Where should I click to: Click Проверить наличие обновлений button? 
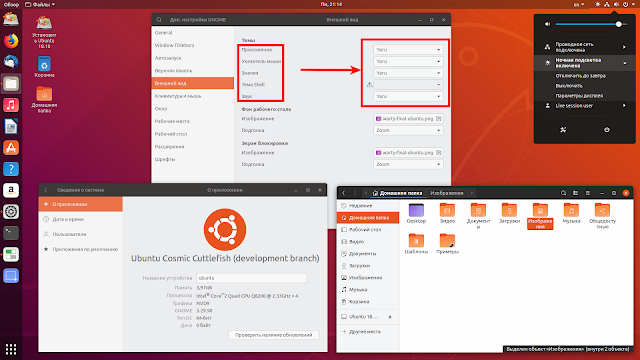(x=273, y=335)
